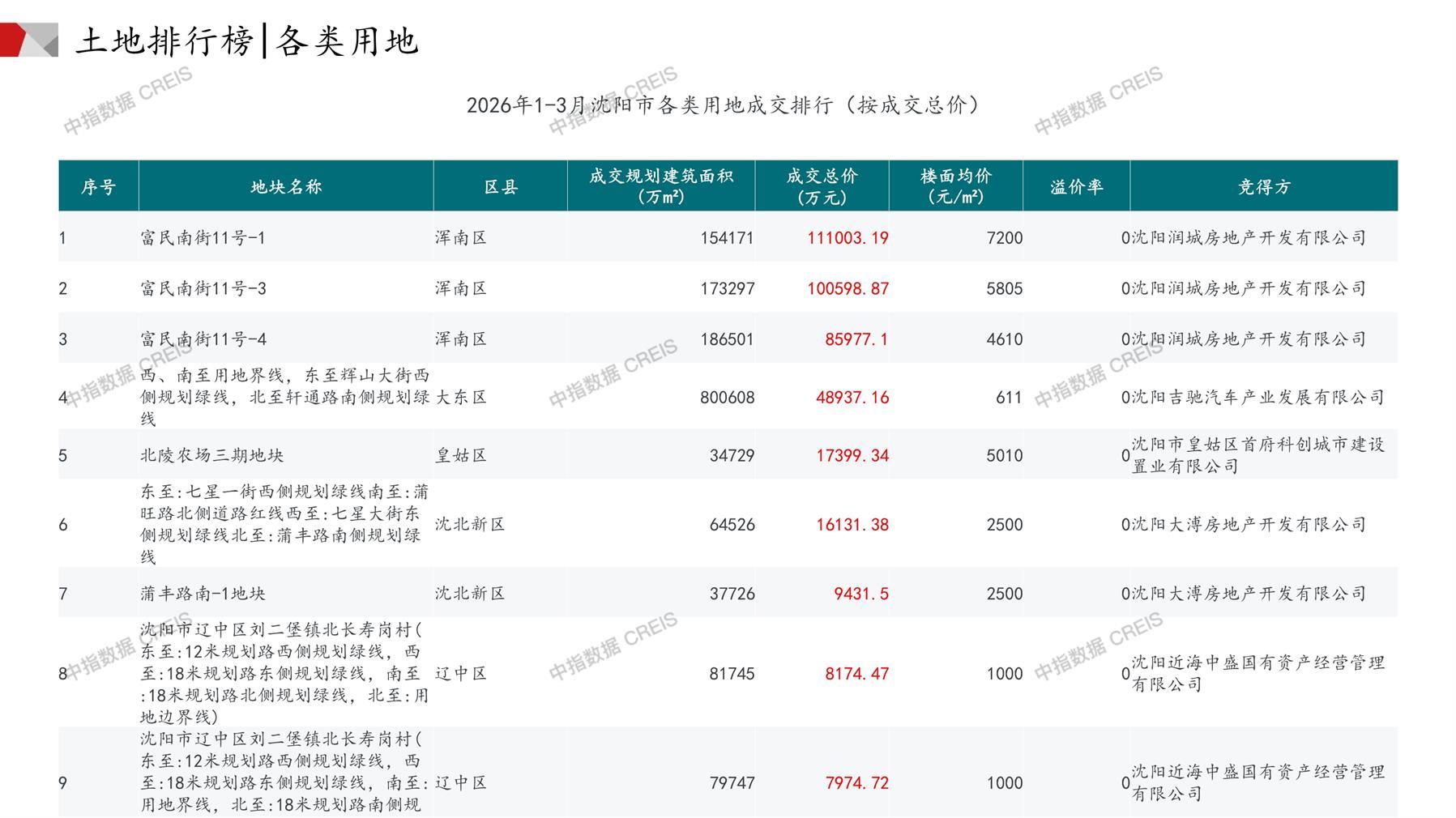
Task: Select the red total price 100598.87
Action: point(848,289)
